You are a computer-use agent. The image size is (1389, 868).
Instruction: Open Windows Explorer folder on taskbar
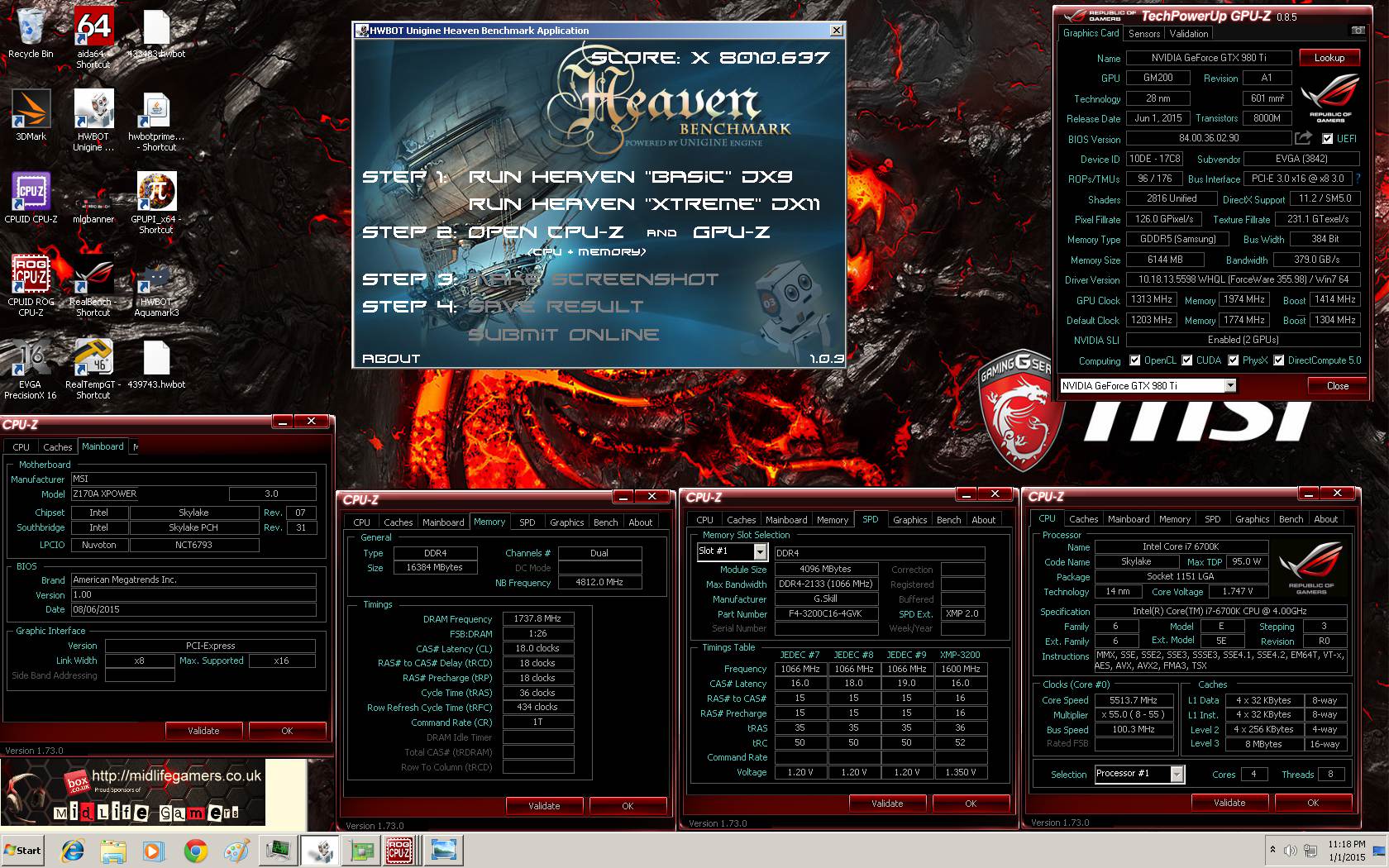[112, 851]
